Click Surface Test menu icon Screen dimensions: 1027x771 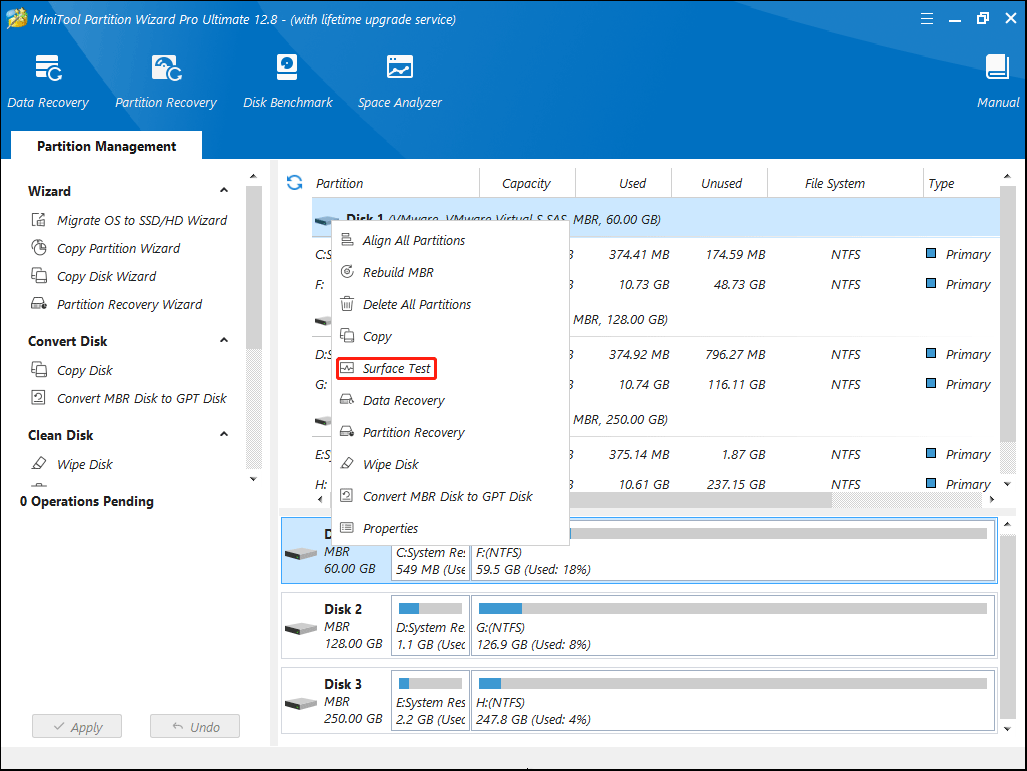coord(347,368)
